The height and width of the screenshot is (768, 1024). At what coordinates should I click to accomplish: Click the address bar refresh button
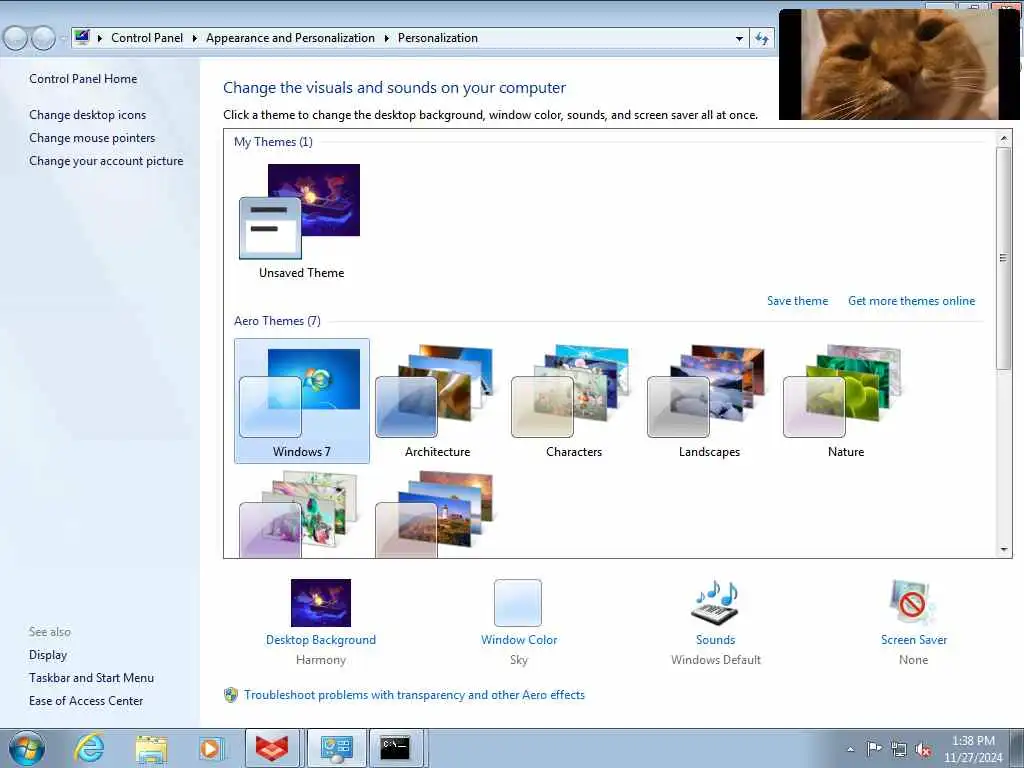(761, 39)
